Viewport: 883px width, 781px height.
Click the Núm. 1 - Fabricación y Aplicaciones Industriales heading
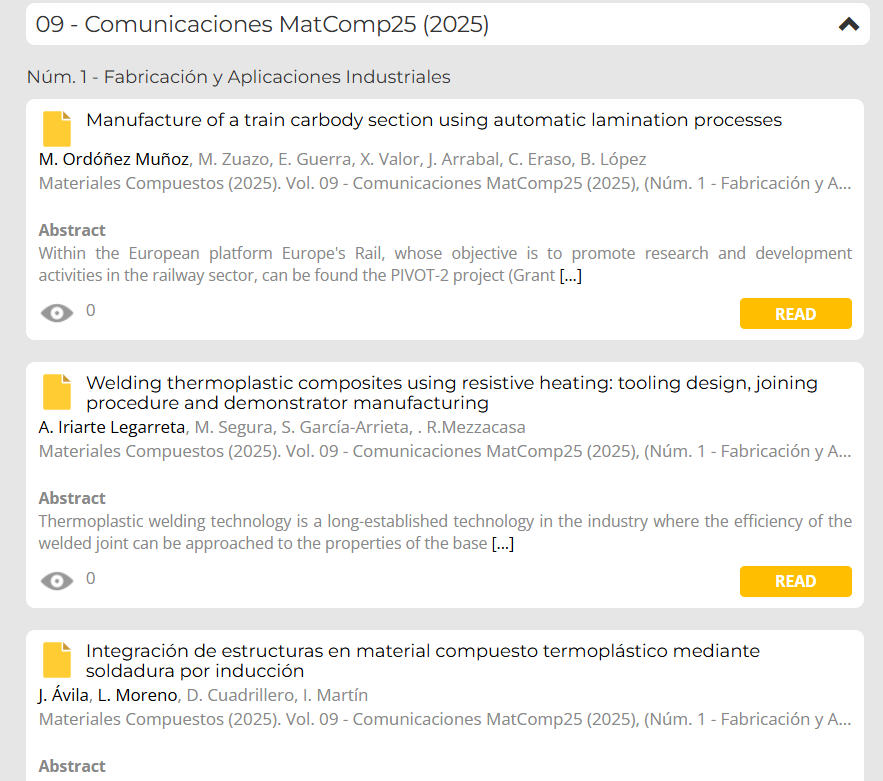(x=239, y=77)
